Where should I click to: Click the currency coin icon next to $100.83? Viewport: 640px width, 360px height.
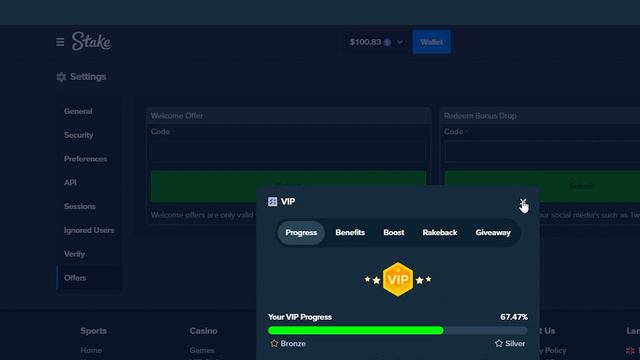pos(387,42)
